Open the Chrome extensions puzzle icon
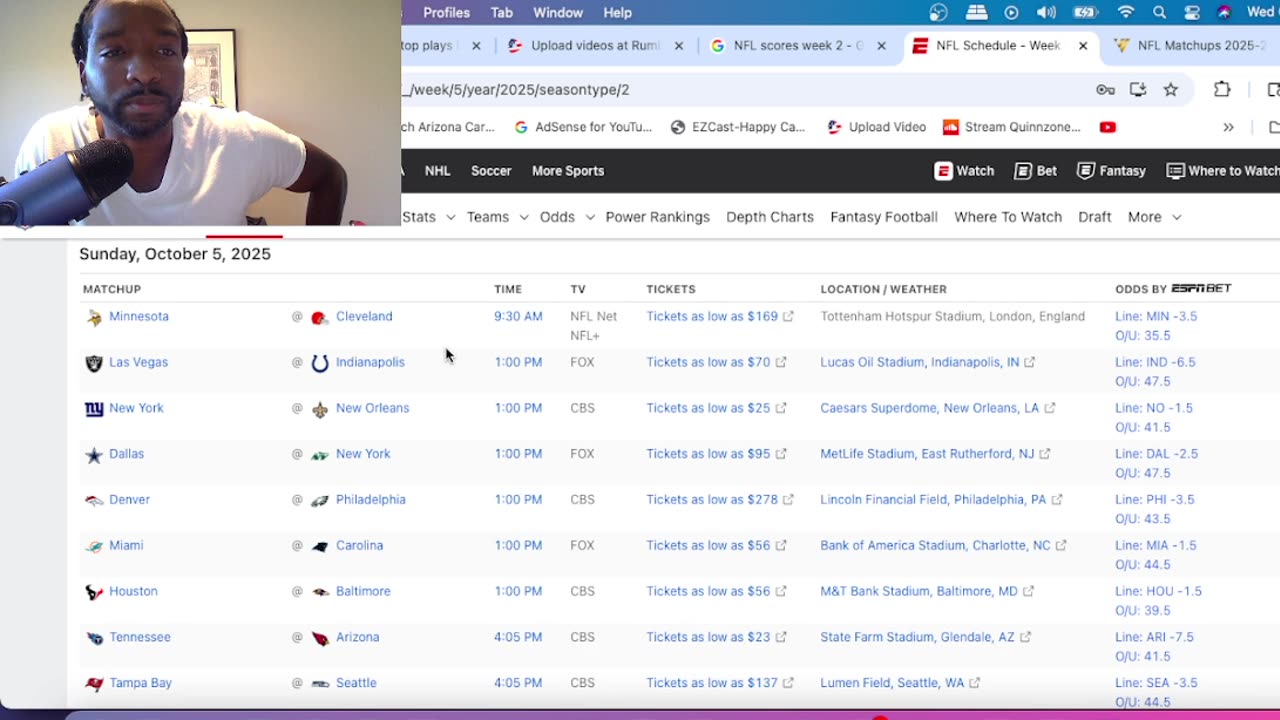 (x=1222, y=90)
